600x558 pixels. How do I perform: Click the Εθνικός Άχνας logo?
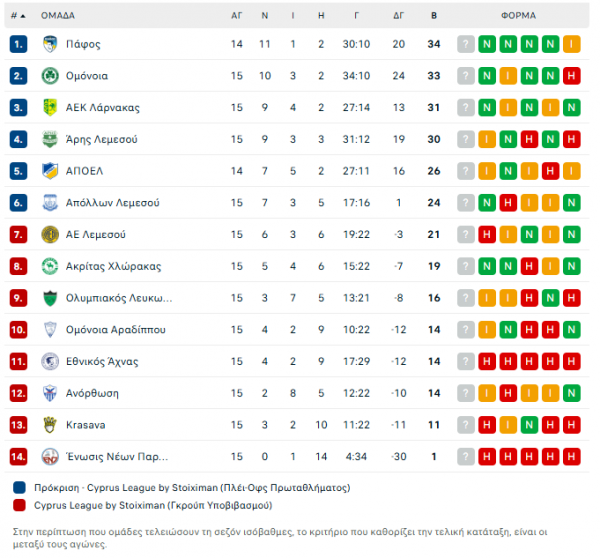point(50,361)
